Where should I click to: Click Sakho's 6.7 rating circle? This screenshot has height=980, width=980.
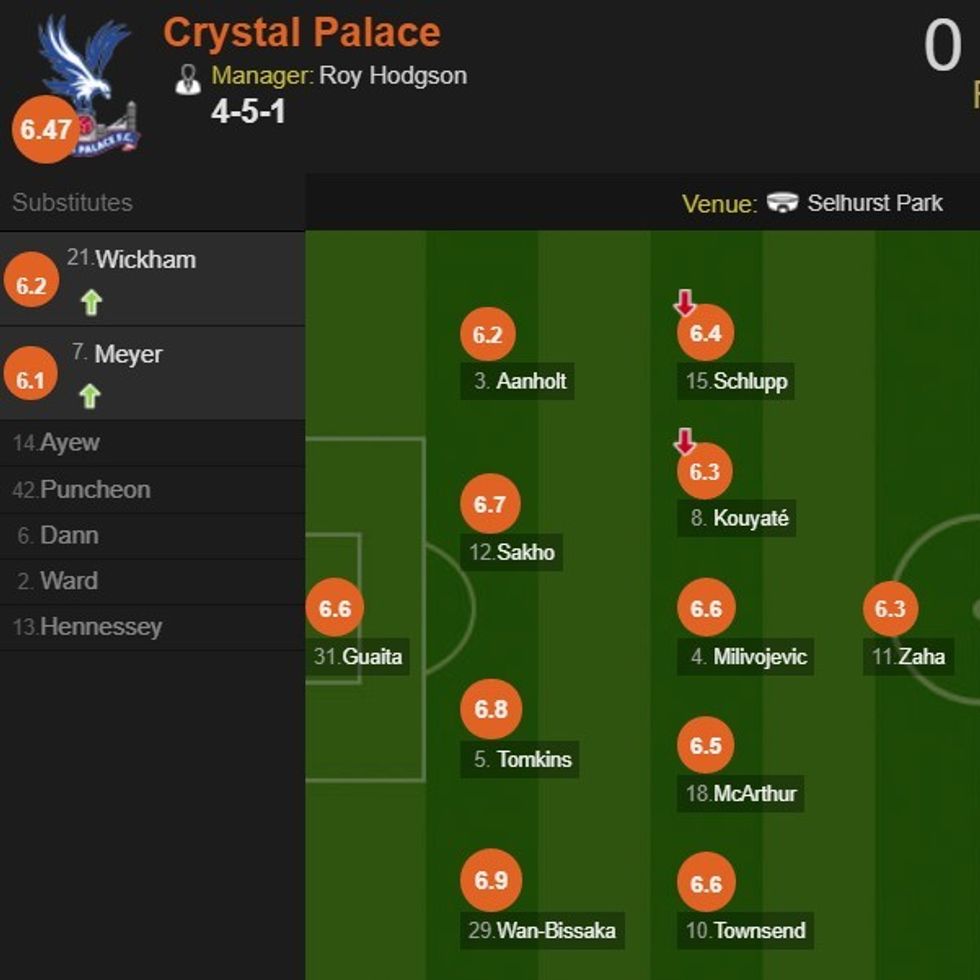(x=490, y=504)
